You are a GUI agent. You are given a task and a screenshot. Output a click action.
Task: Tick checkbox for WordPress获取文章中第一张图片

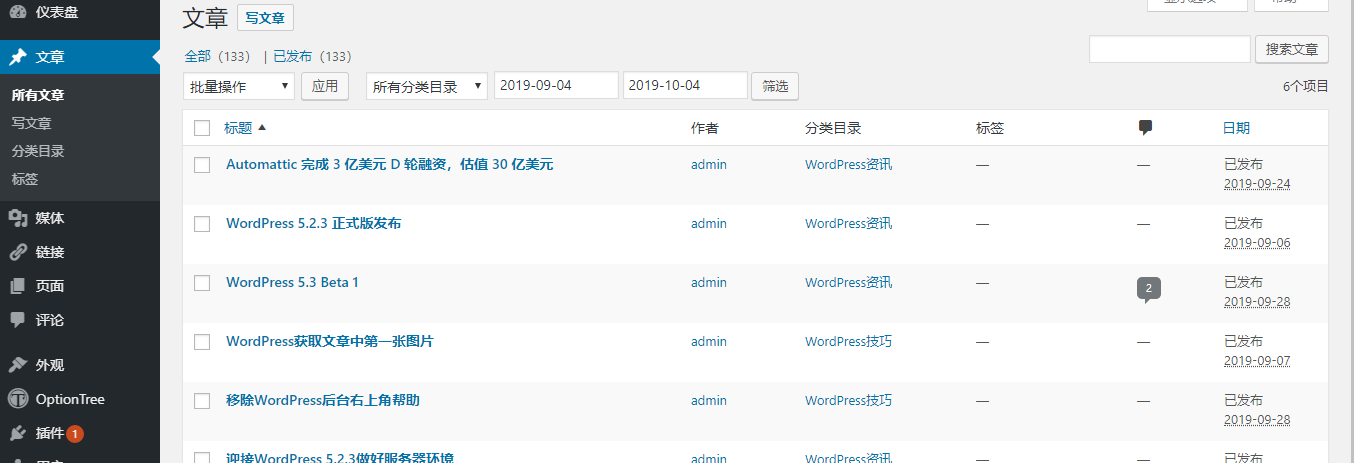pyautogui.click(x=202, y=342)
